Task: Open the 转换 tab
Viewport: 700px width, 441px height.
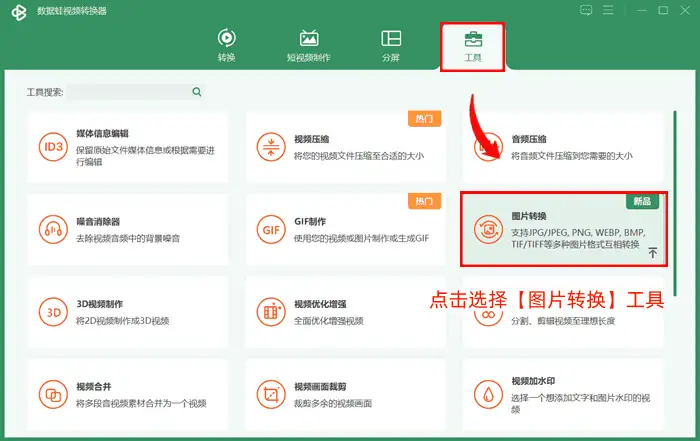Action: (226, 46)
